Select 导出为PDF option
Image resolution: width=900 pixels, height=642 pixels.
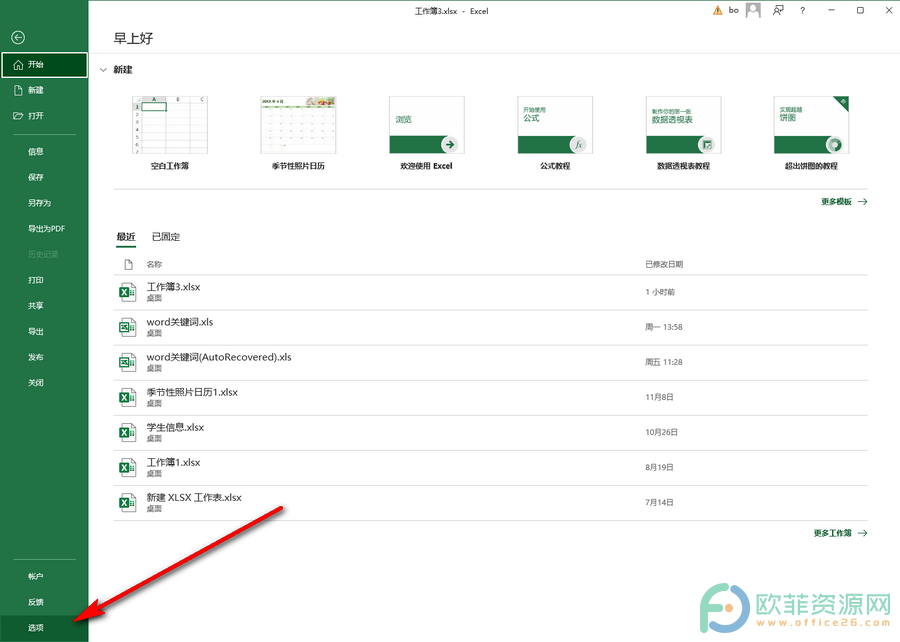[x=44, y=228]
